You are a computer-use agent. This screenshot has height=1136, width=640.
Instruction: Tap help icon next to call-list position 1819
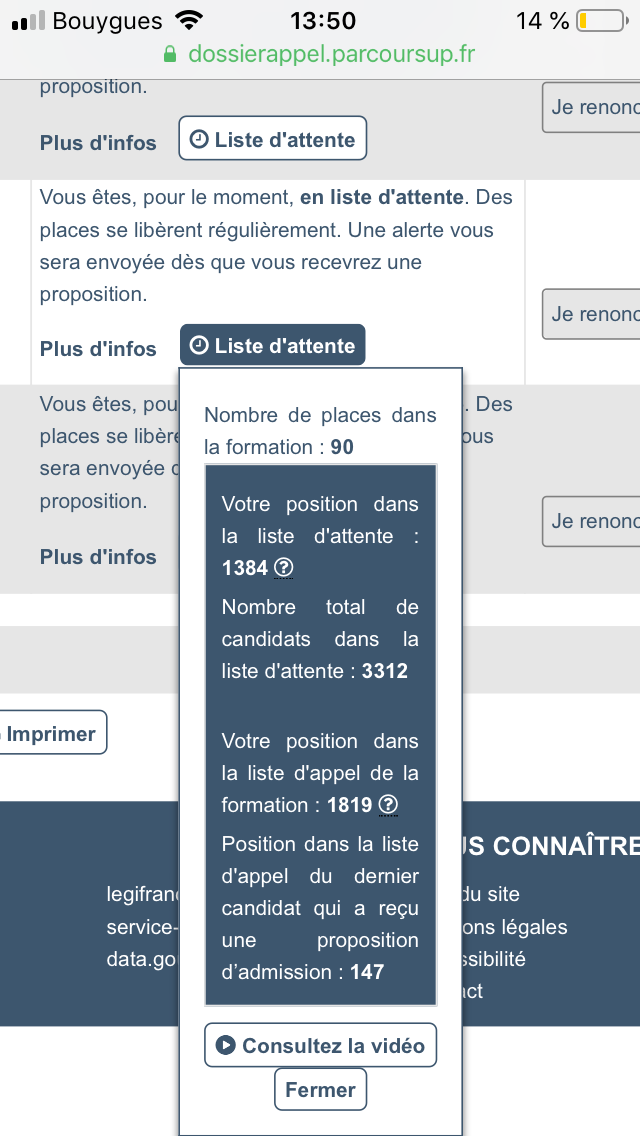389,805
